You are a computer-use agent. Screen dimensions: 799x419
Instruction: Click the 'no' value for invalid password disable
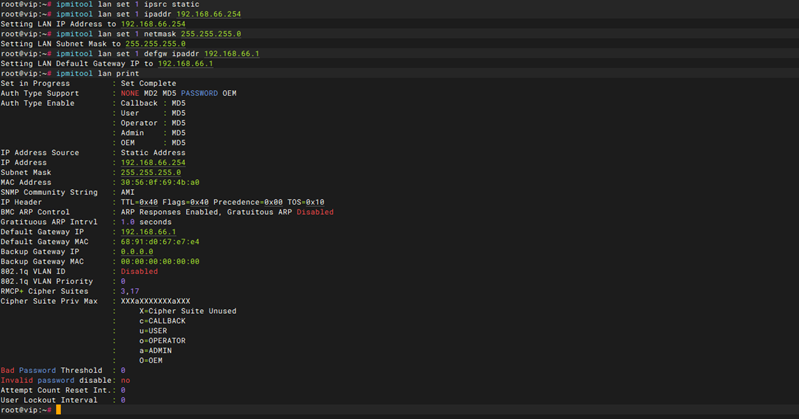coord(125,380)
